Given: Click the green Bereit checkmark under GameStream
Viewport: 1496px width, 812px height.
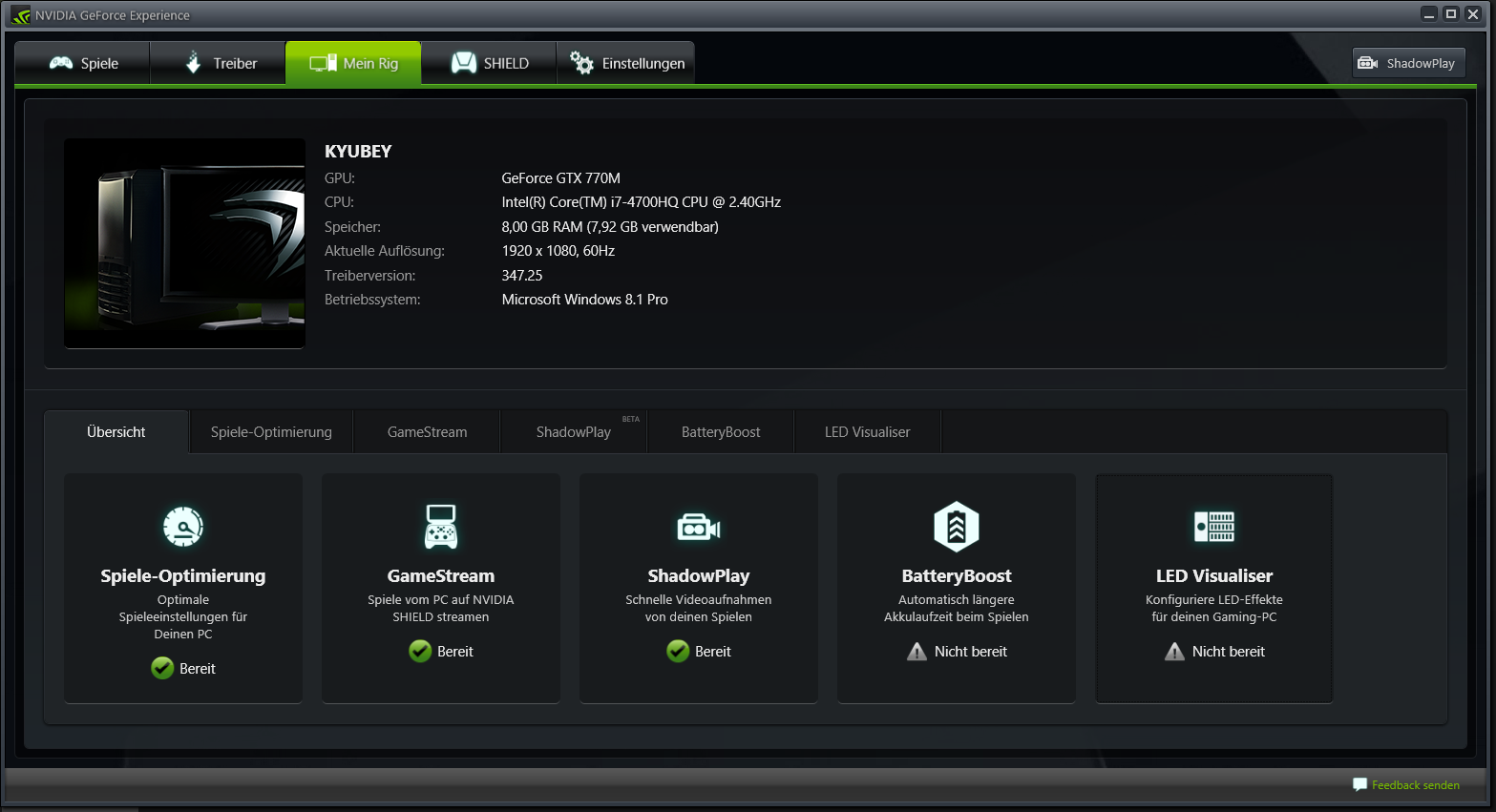Looking at the screenshot, I should (x=420, y=652).
